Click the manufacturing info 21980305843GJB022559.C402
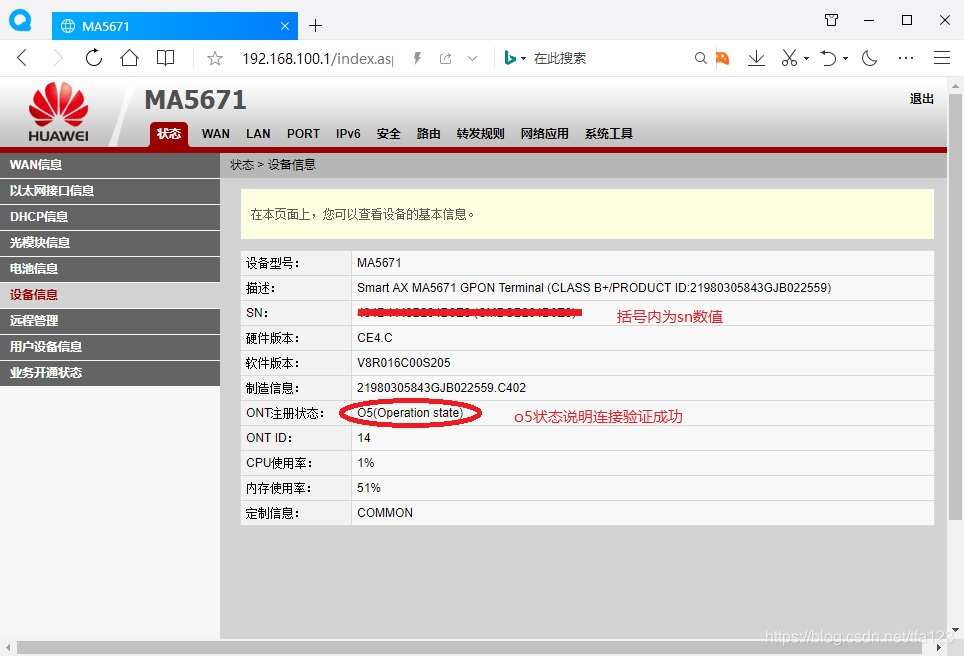Image resolution: width=964 pixels, height=656 pixels. [441, 388]
